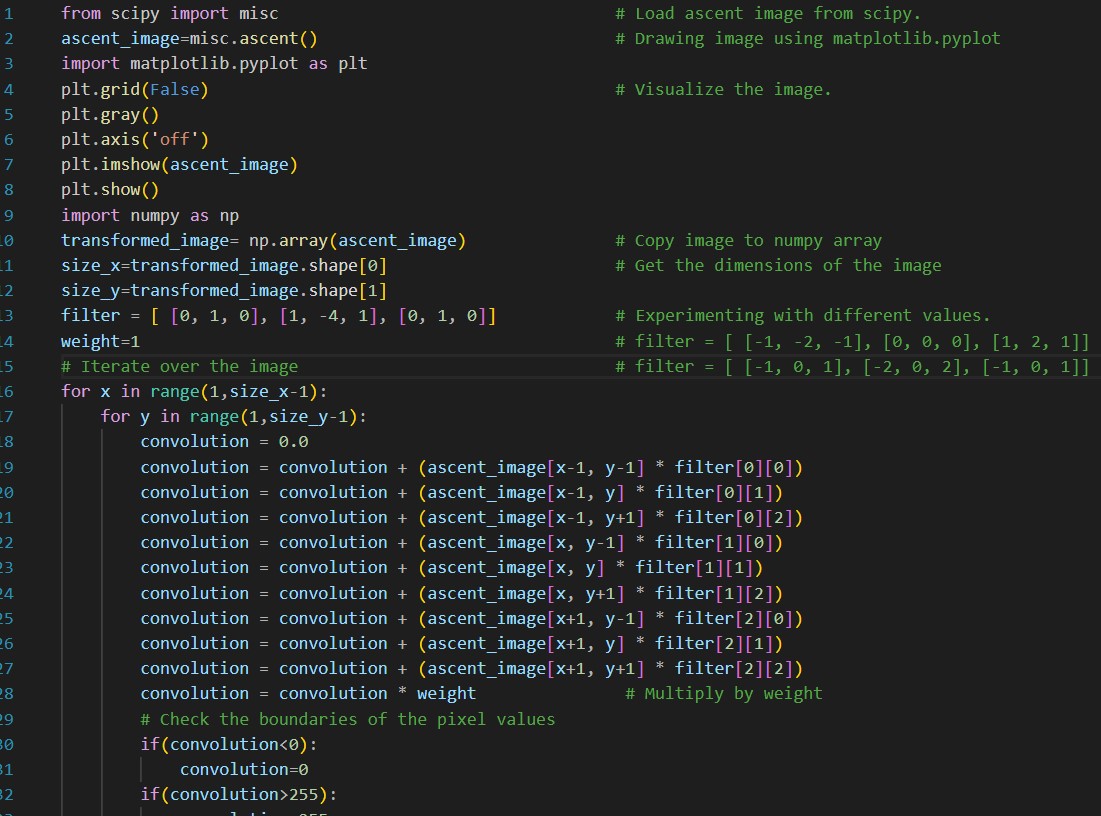
Task: Click the 'ascent_image=misc.ascent()' code line
Action: click(x=189, y=39)
